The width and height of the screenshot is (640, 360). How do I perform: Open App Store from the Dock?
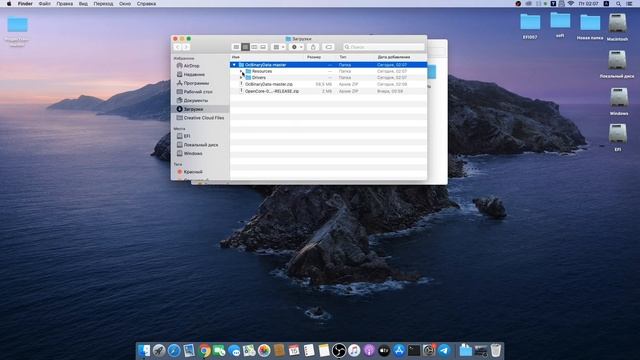[399, 351]
